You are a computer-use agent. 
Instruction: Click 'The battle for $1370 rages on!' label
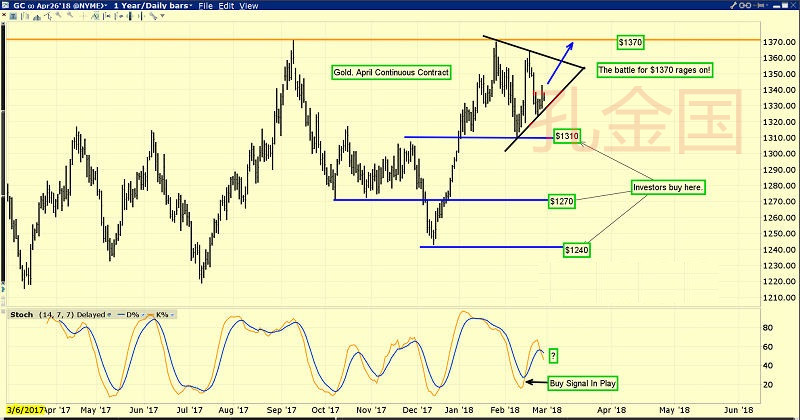[x=655, y=70]
